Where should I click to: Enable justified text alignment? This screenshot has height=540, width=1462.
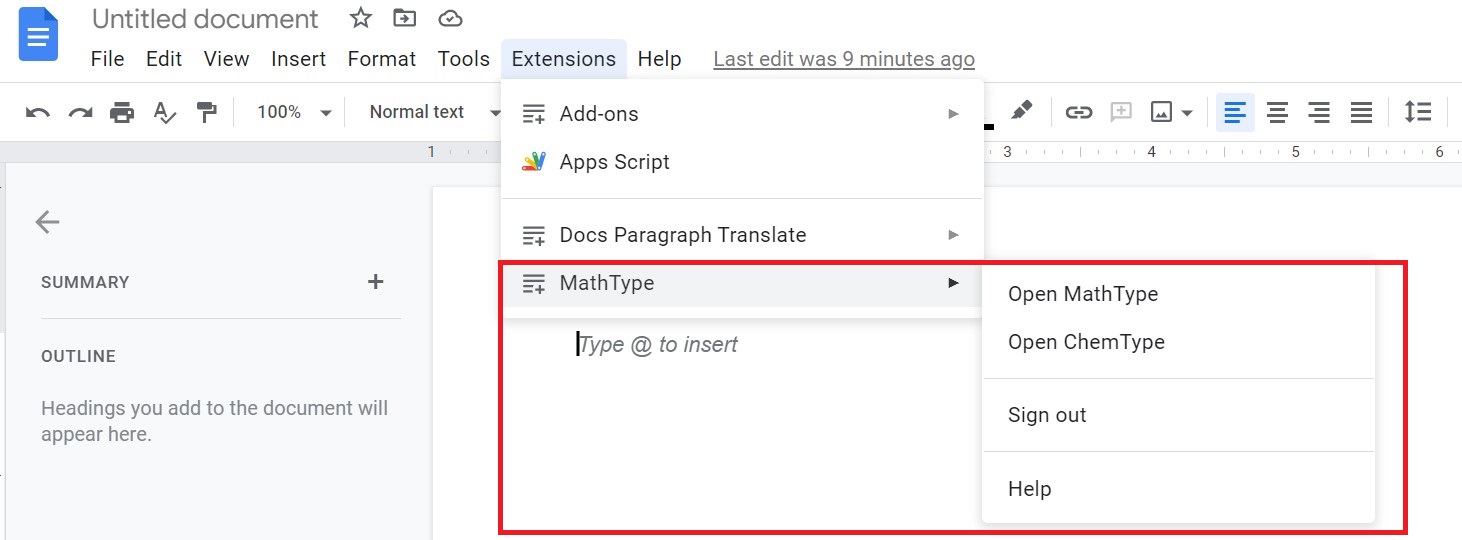(1361, 113)
